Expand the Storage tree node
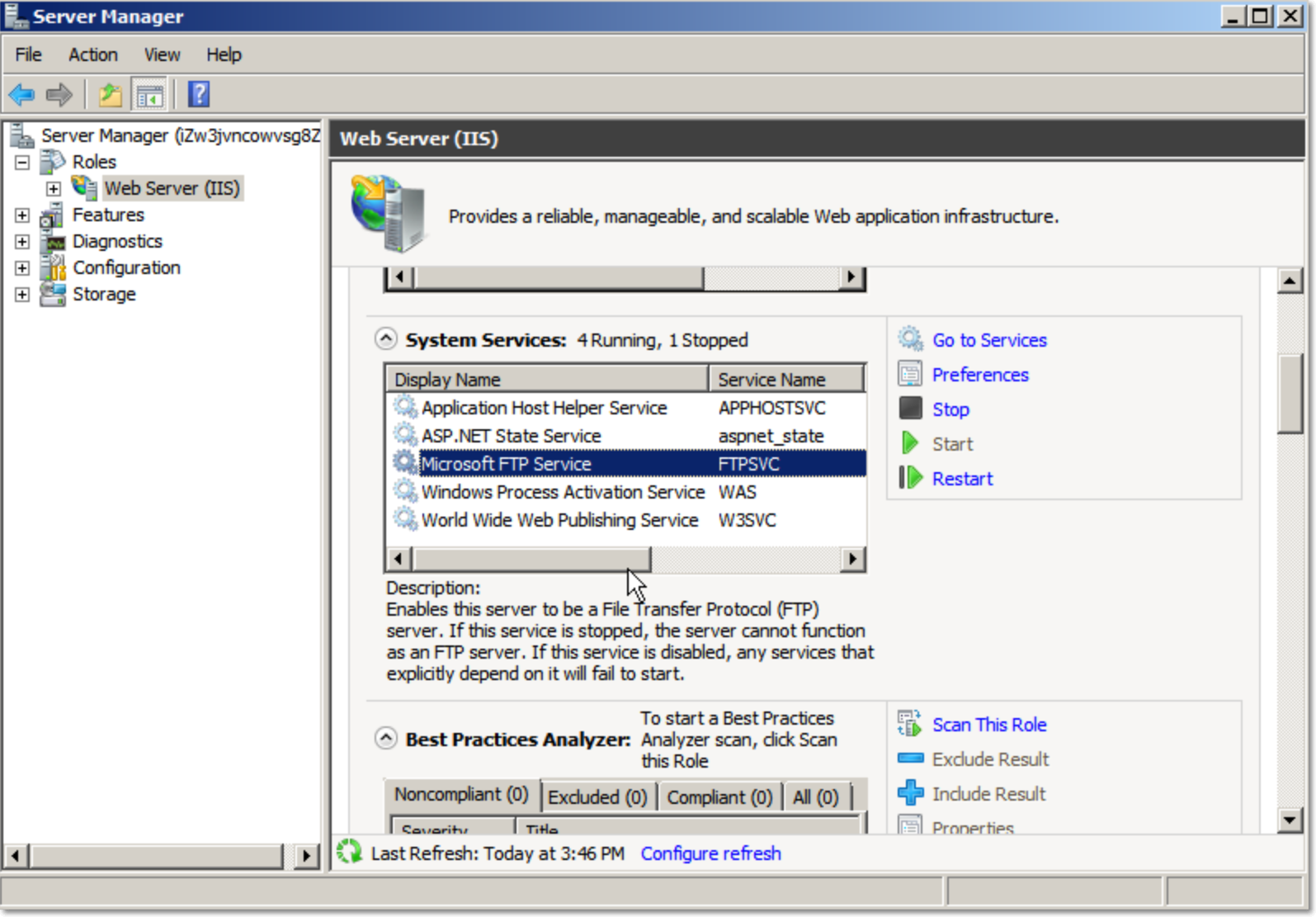 click(x=22, y=295)
